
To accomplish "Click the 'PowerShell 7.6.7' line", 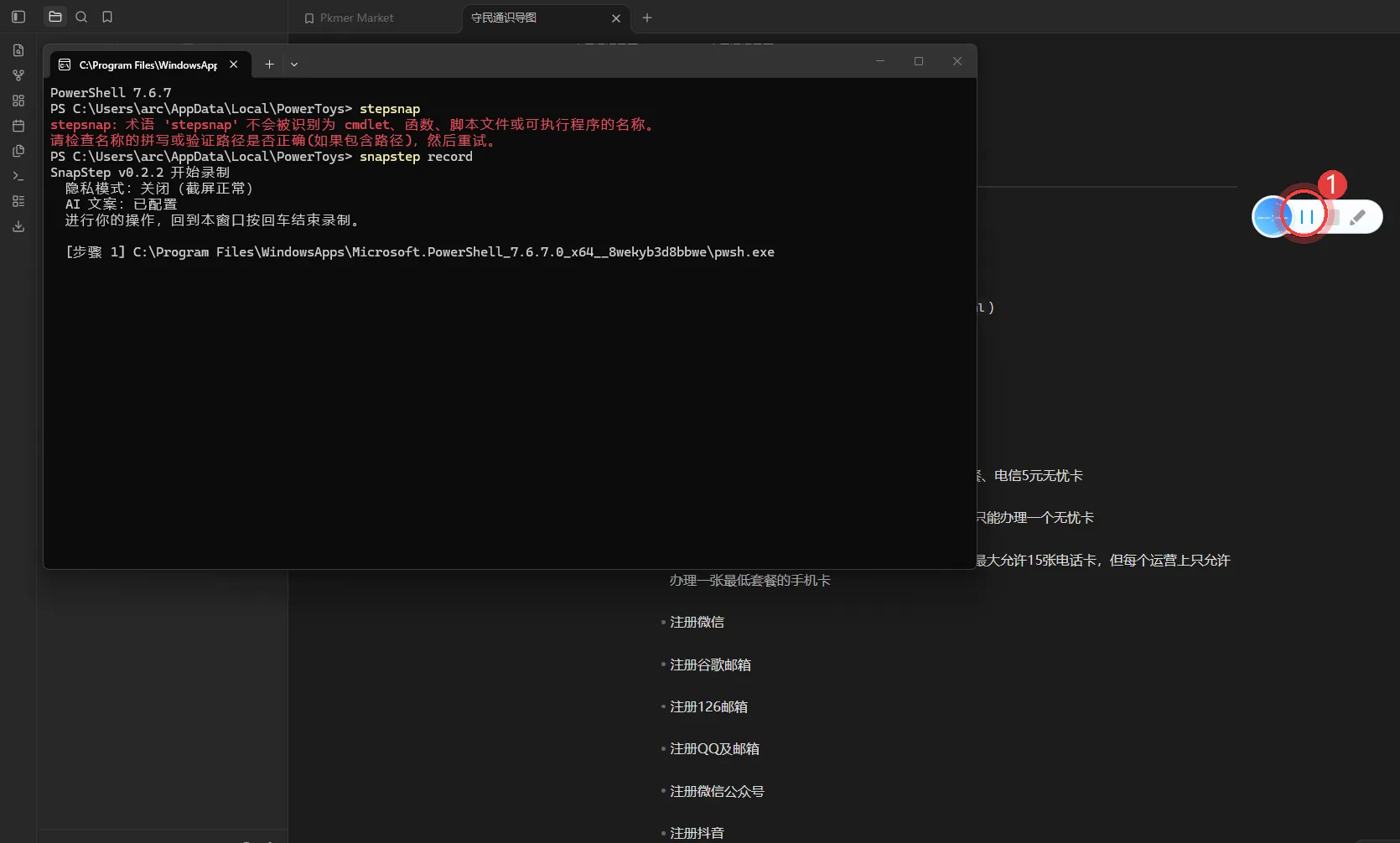I will coord(111,93).
